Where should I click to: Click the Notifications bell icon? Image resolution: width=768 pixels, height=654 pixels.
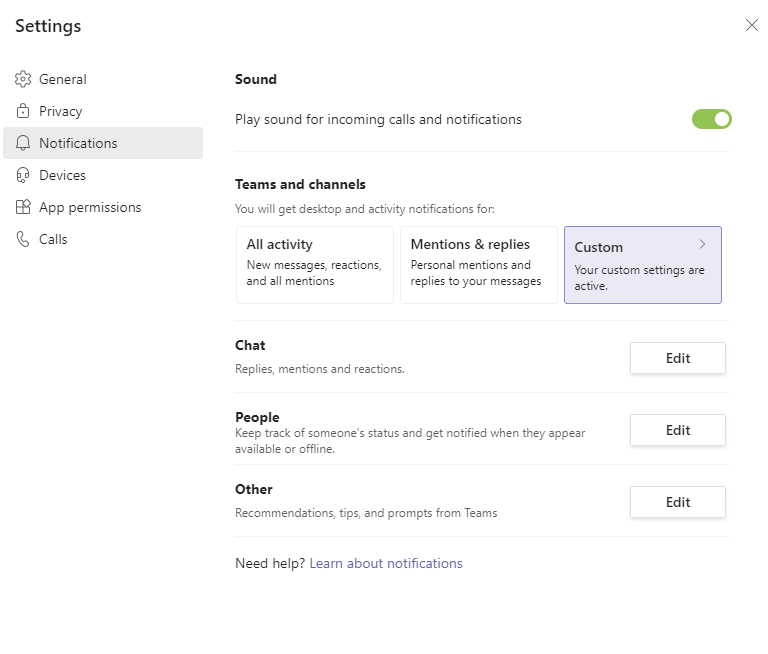[x=22, y=143]
